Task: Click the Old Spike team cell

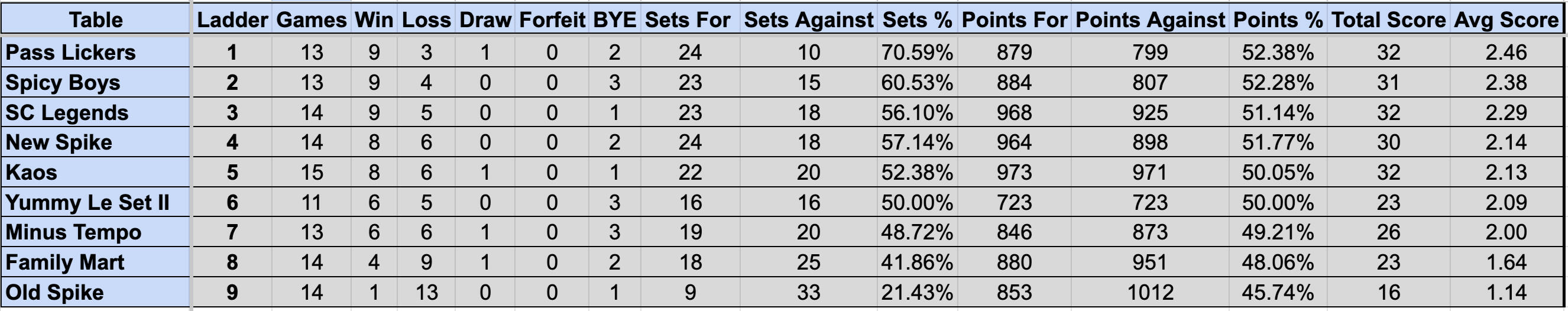Action: pos(96,292)
